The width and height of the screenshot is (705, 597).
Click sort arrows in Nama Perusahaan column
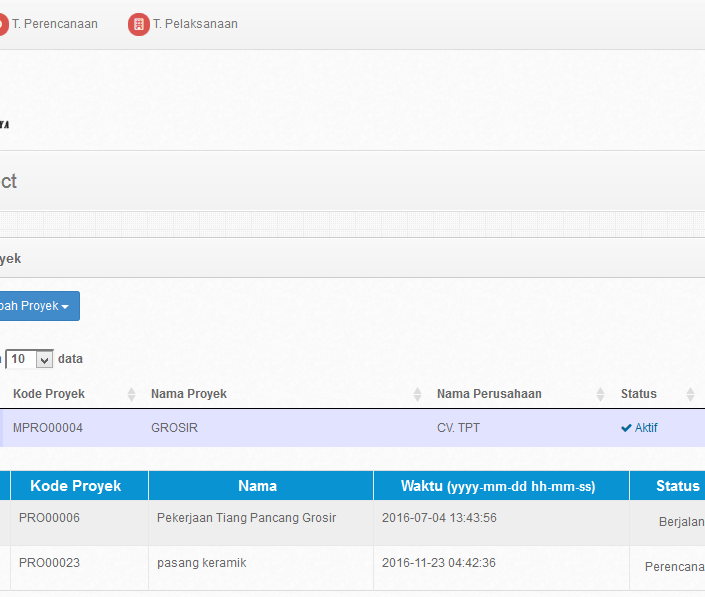pos(600,394)
